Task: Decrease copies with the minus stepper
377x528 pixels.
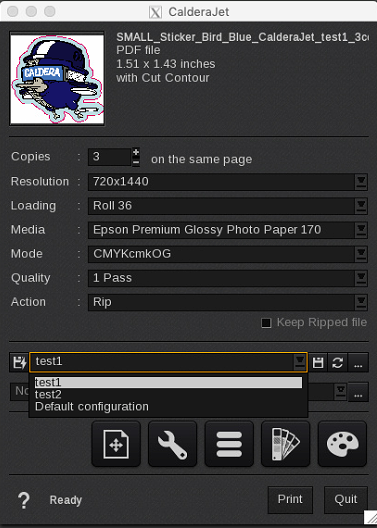Action: click(x=136, y=162)
